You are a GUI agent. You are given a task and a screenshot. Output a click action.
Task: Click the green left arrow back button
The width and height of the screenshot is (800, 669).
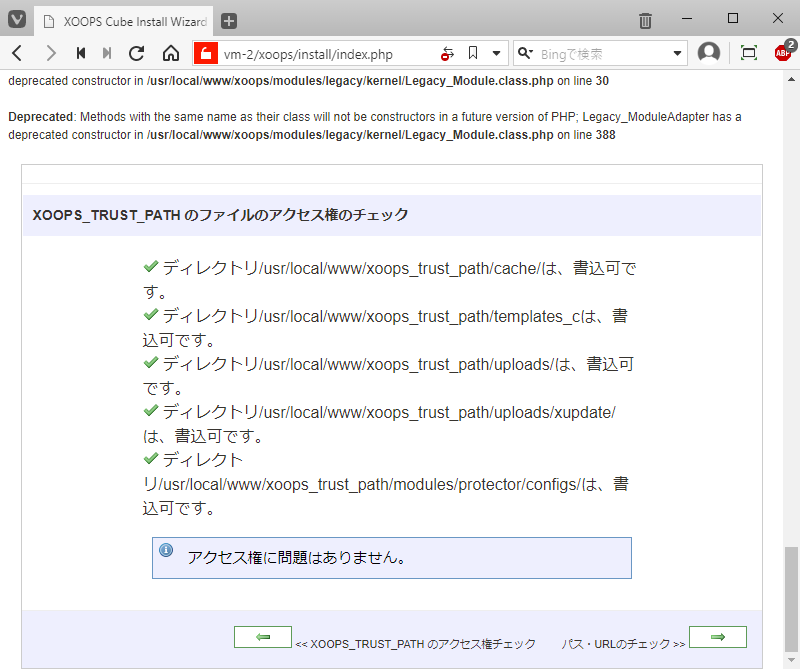click(263, 637)
